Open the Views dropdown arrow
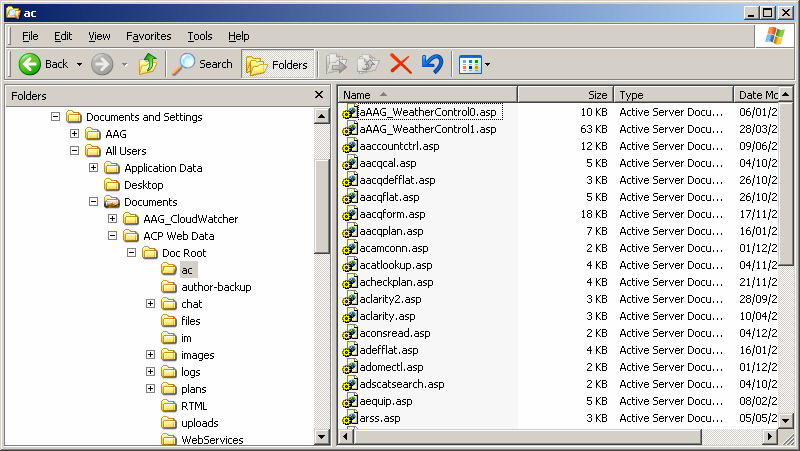 [487, 64]
